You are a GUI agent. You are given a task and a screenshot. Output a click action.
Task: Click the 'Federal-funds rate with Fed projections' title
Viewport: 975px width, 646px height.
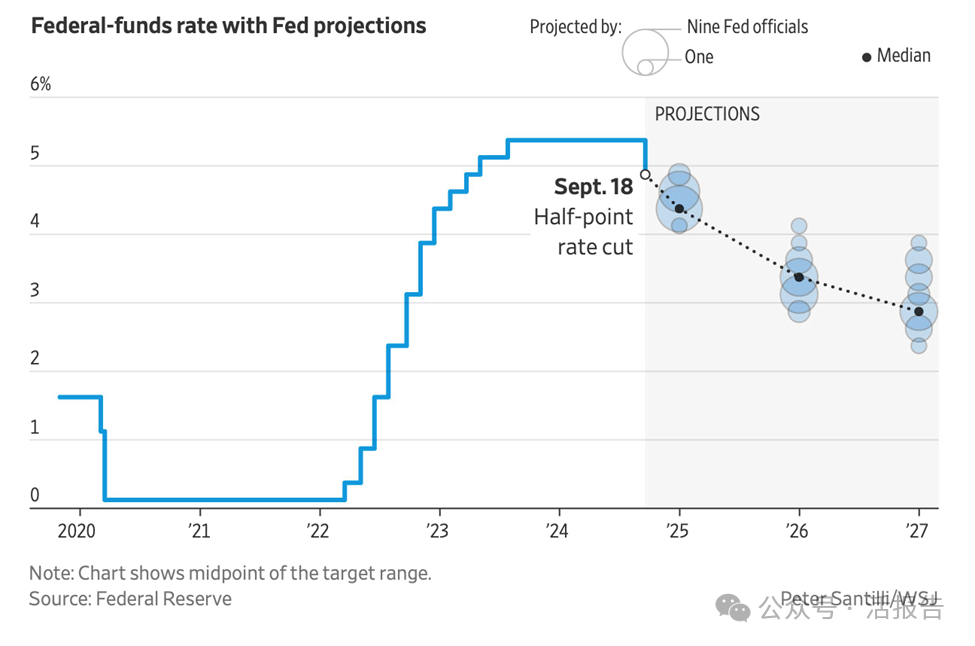(x=229, y=26)
